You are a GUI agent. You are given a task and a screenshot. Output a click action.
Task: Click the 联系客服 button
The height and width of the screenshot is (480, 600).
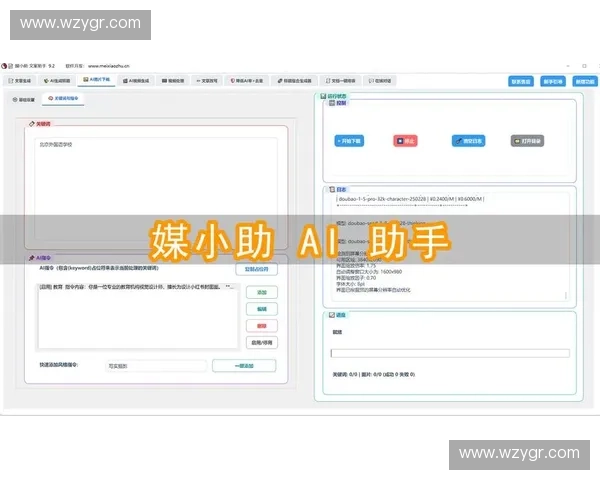(521, 82)
